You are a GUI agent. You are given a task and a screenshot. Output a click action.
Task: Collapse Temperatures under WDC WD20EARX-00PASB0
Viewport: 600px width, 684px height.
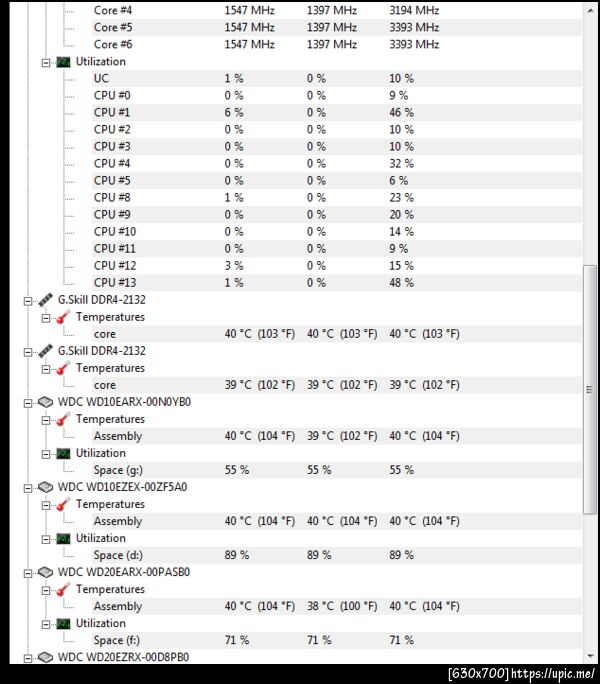click(46, 589)
